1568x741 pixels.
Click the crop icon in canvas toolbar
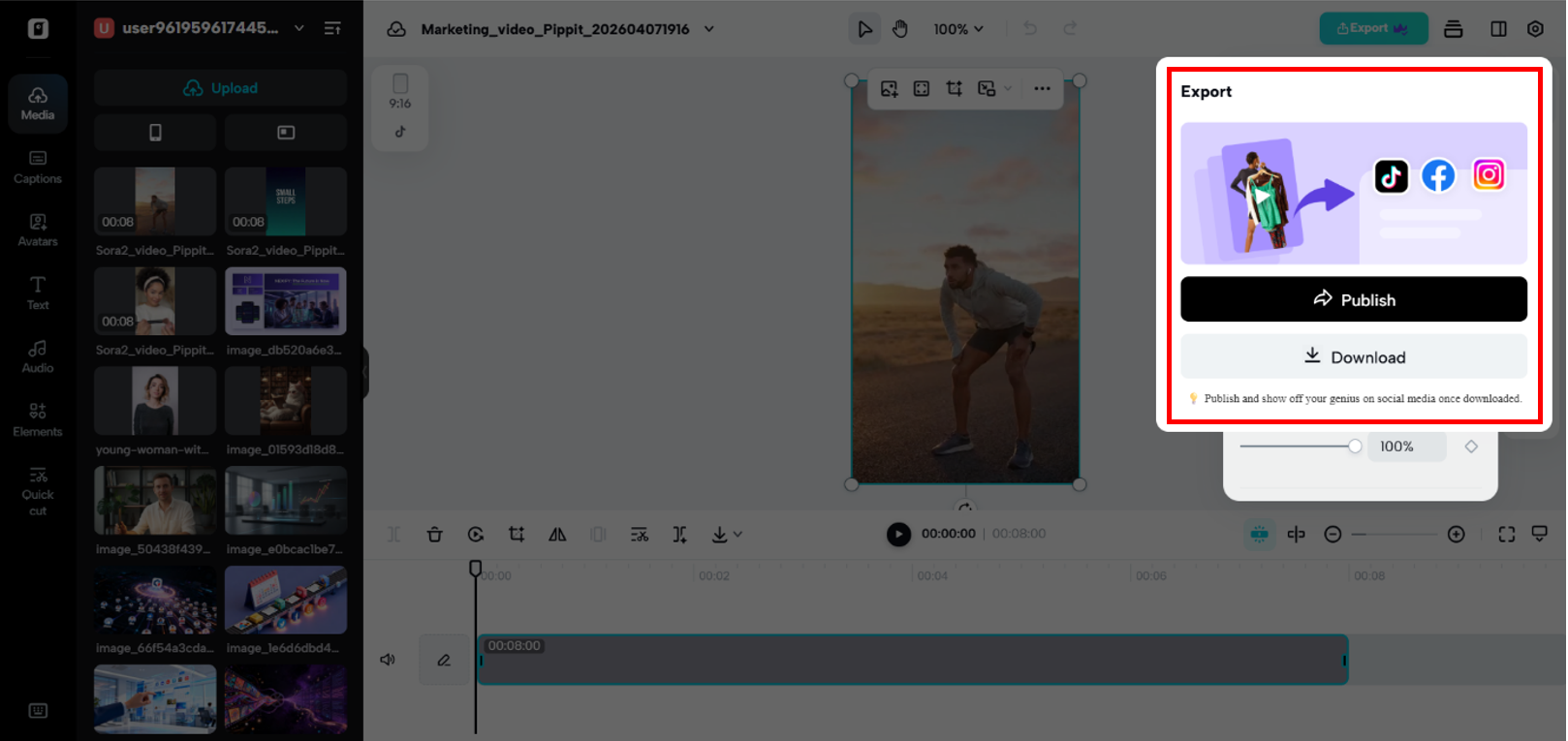[955, 88]
